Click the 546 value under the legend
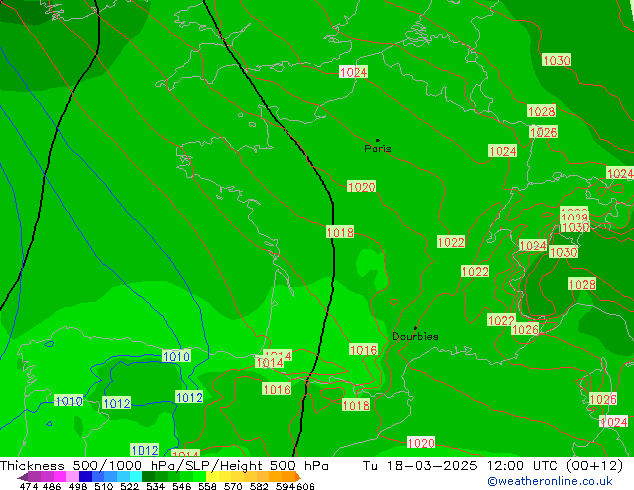 [182, 486]
